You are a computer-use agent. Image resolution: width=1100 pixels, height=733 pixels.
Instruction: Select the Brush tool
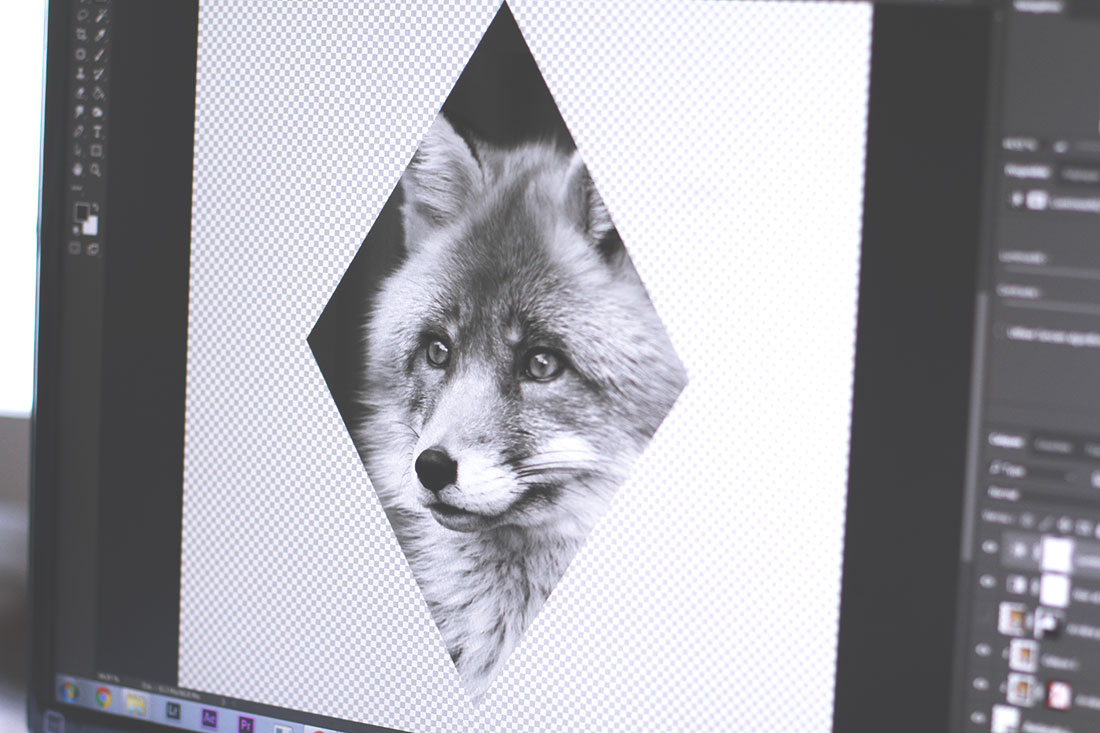pyautogui.click(x=99, y=55)
